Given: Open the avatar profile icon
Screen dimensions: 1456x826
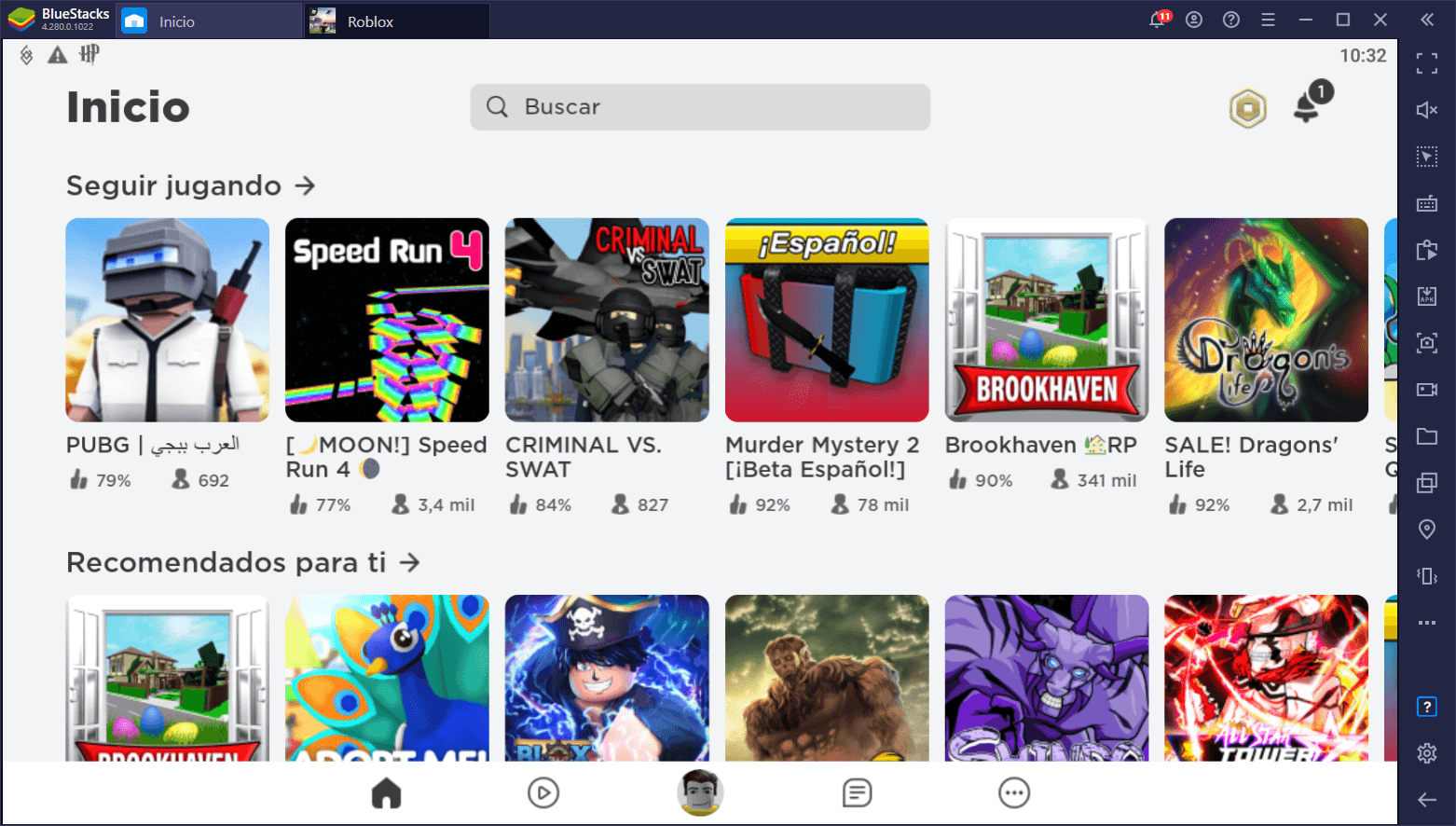Looking at the screenshot, I should tap(700, 793).
